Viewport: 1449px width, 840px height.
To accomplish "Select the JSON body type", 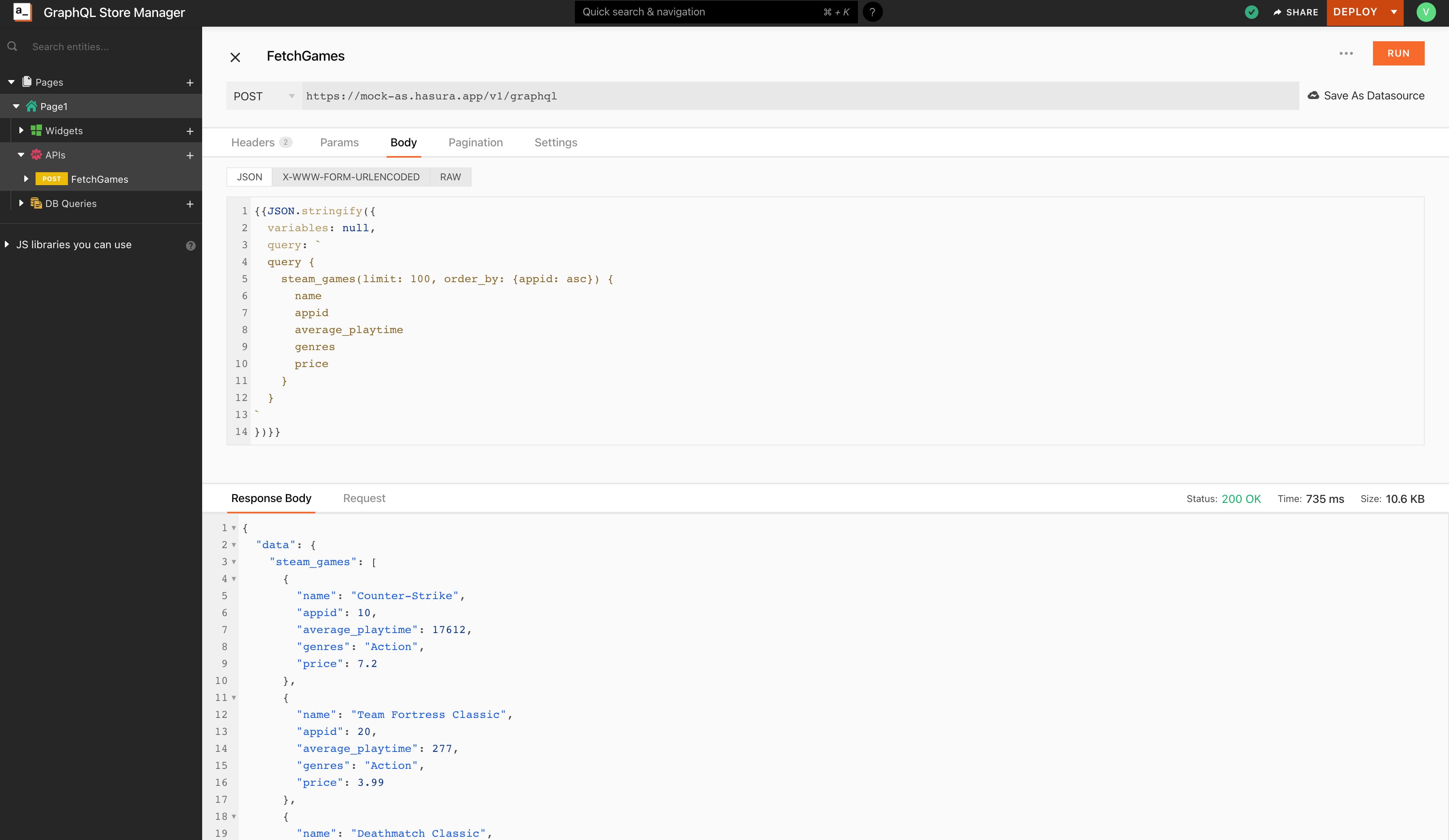I will pyautogui.click(x=249, y=177).
